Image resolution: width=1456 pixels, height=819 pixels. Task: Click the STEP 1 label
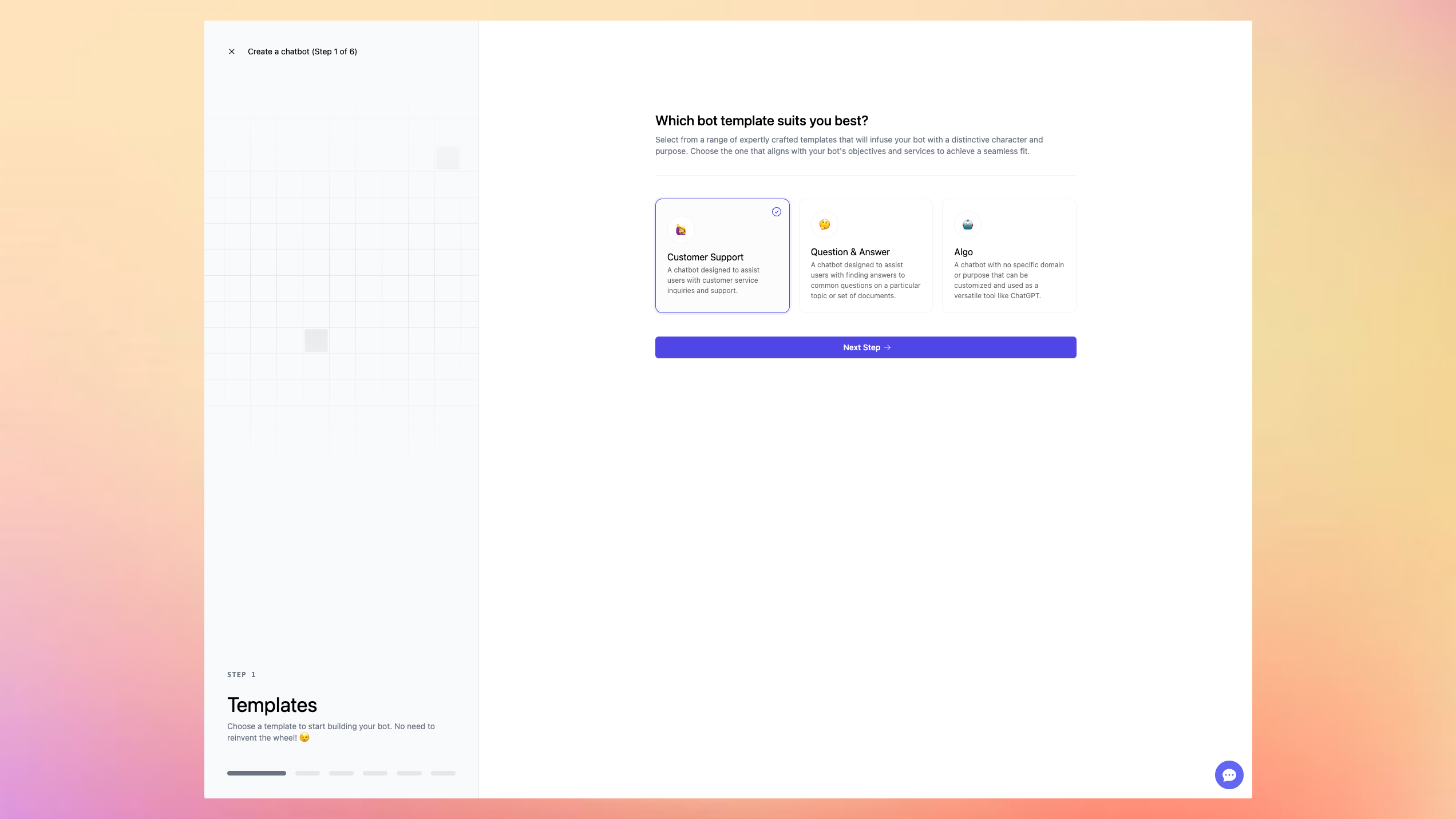tap(241, 674)
